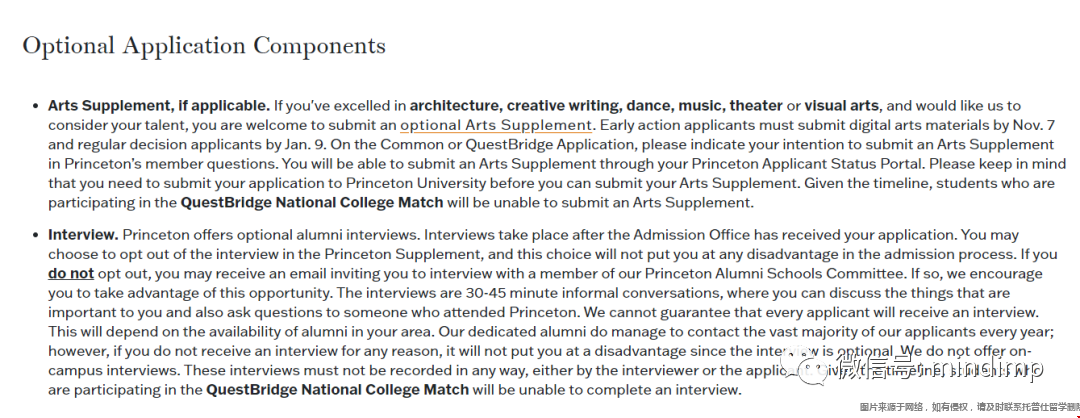Click the bold words 'visual arts'
1080x418 pixels.
pyautogui.click(x=843, y=105)
